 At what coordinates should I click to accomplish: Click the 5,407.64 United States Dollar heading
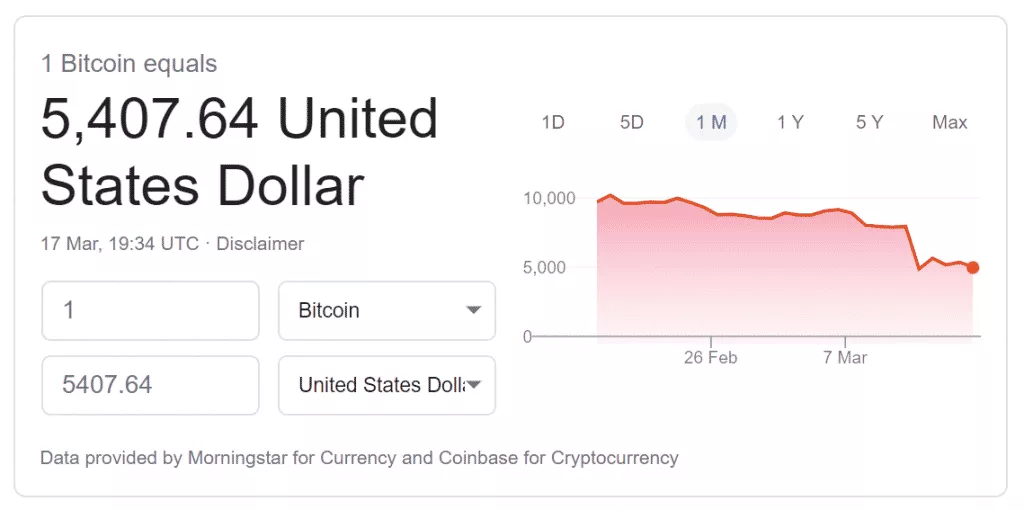pyautogui.click(x=240, y=152)
